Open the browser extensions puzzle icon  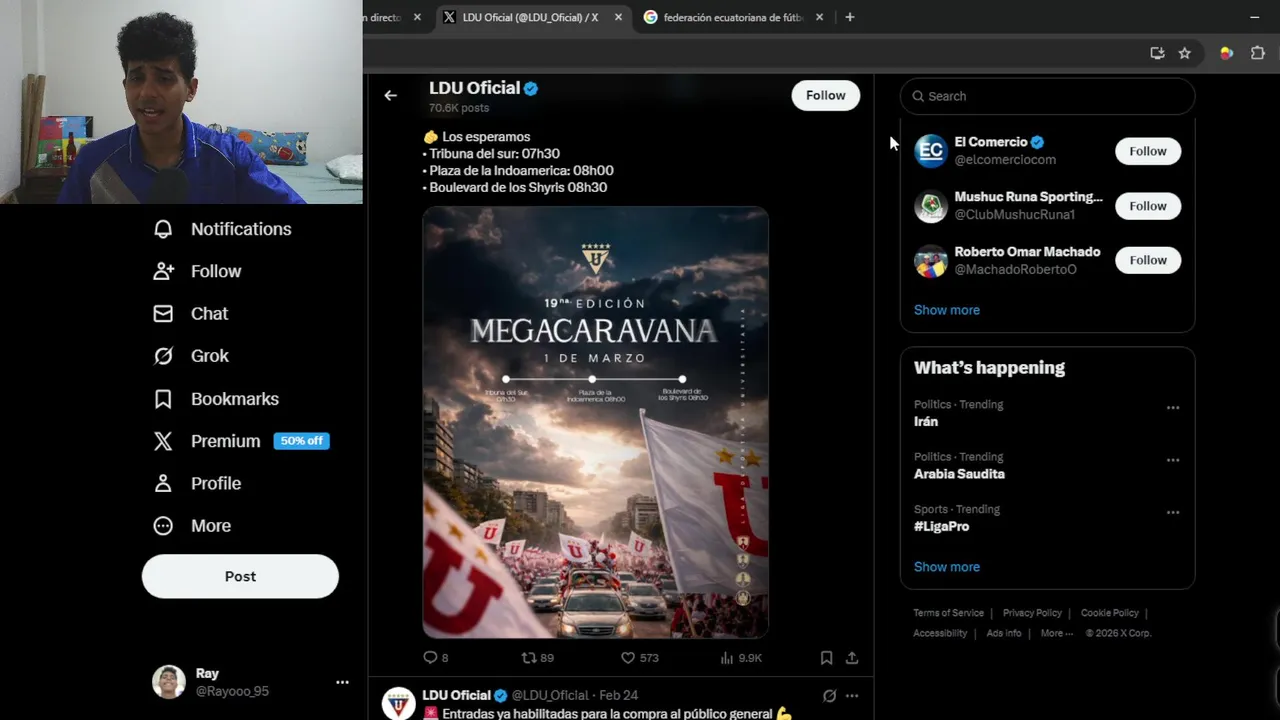point(1258,53)
